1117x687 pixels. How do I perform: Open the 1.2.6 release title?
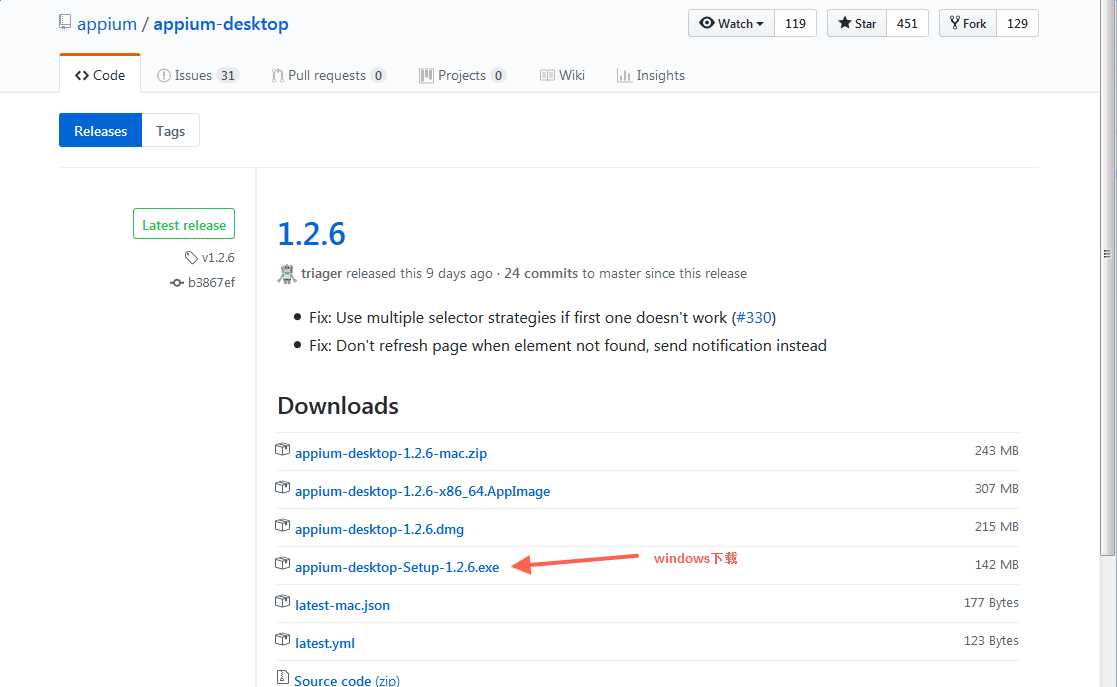311,234
